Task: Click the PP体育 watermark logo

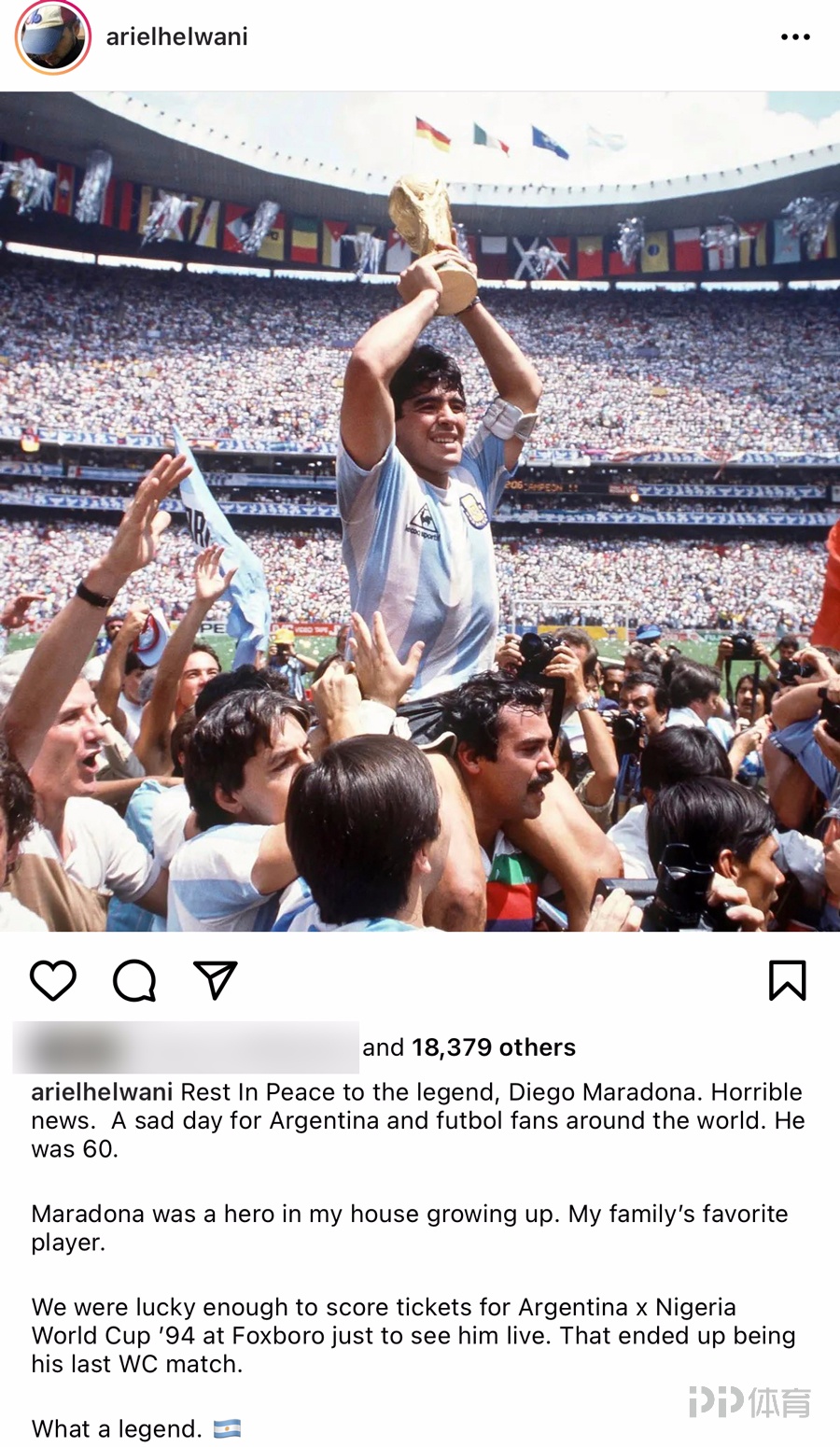Action: point(749,1402)
